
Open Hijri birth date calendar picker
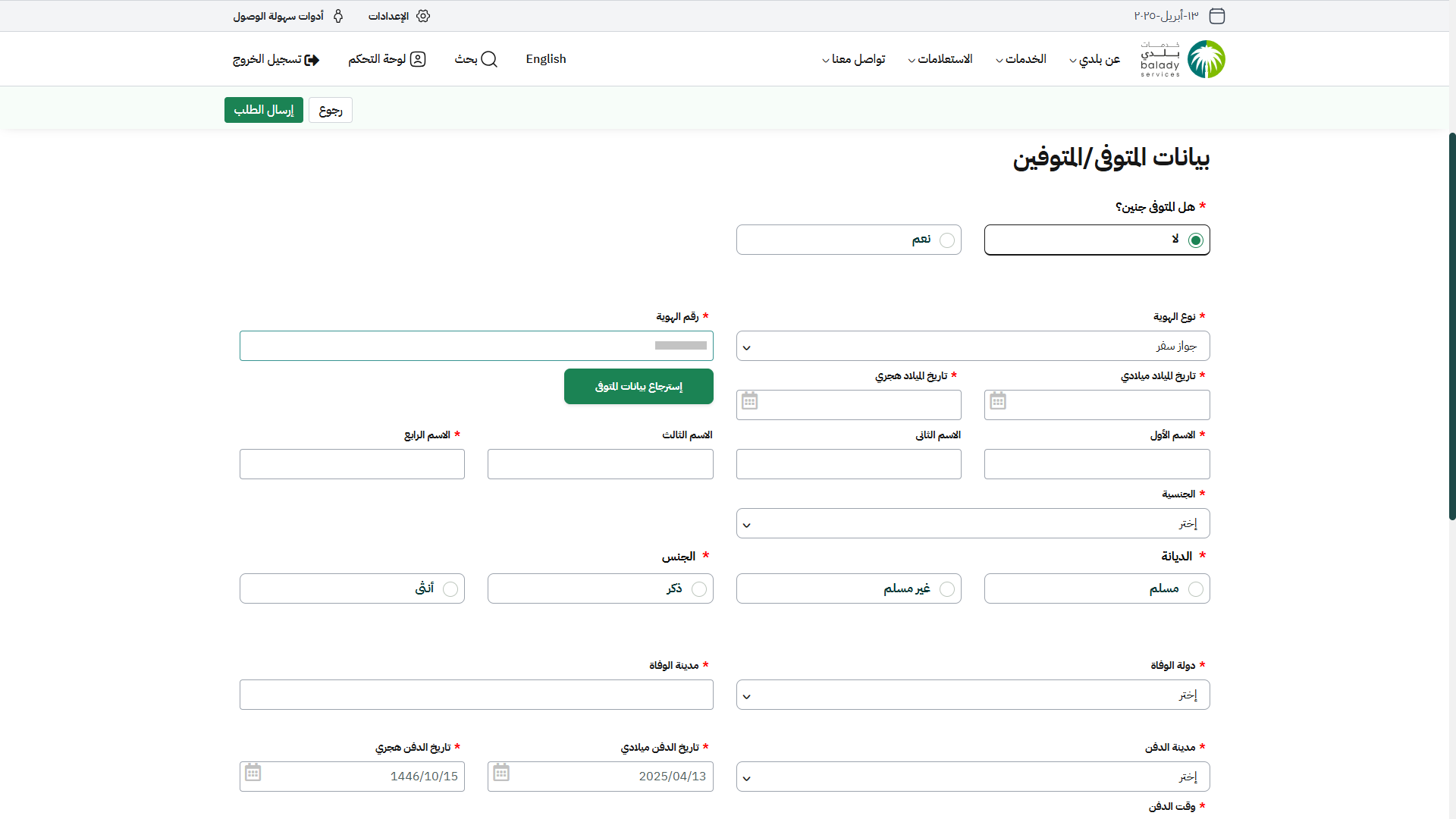(x=749, y=401)
